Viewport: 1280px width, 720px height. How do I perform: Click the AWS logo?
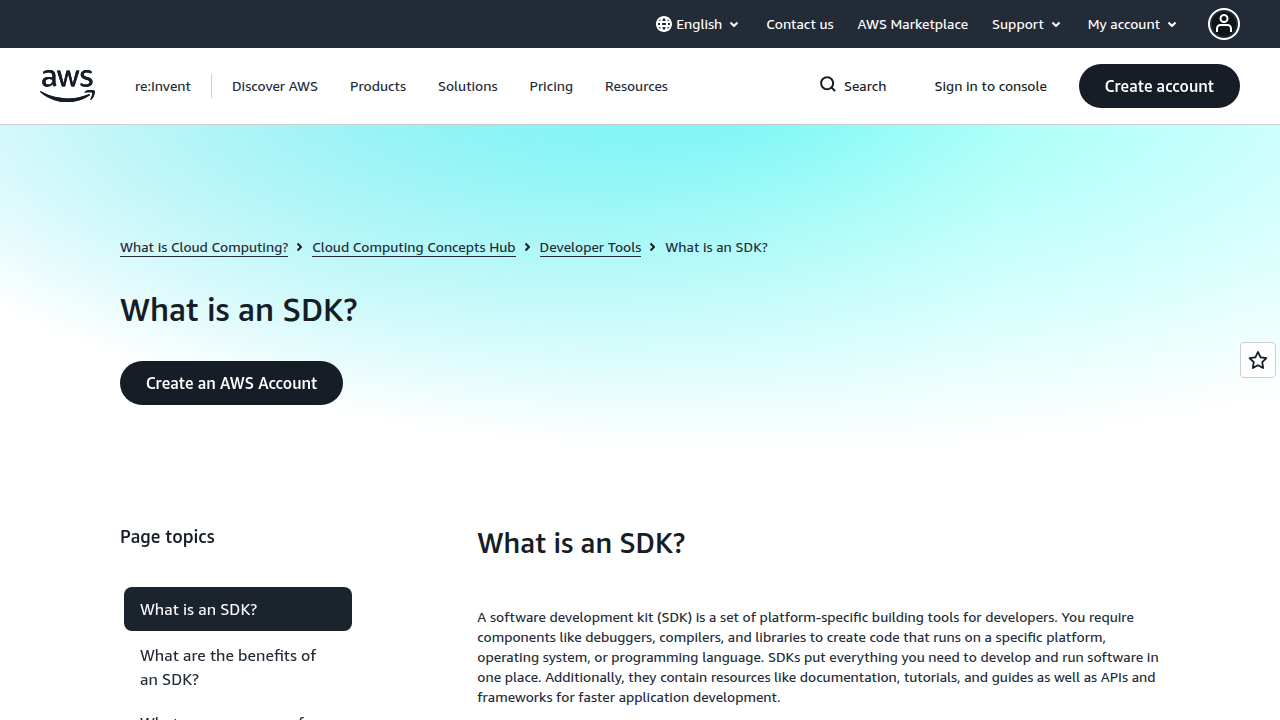[68, 86]
